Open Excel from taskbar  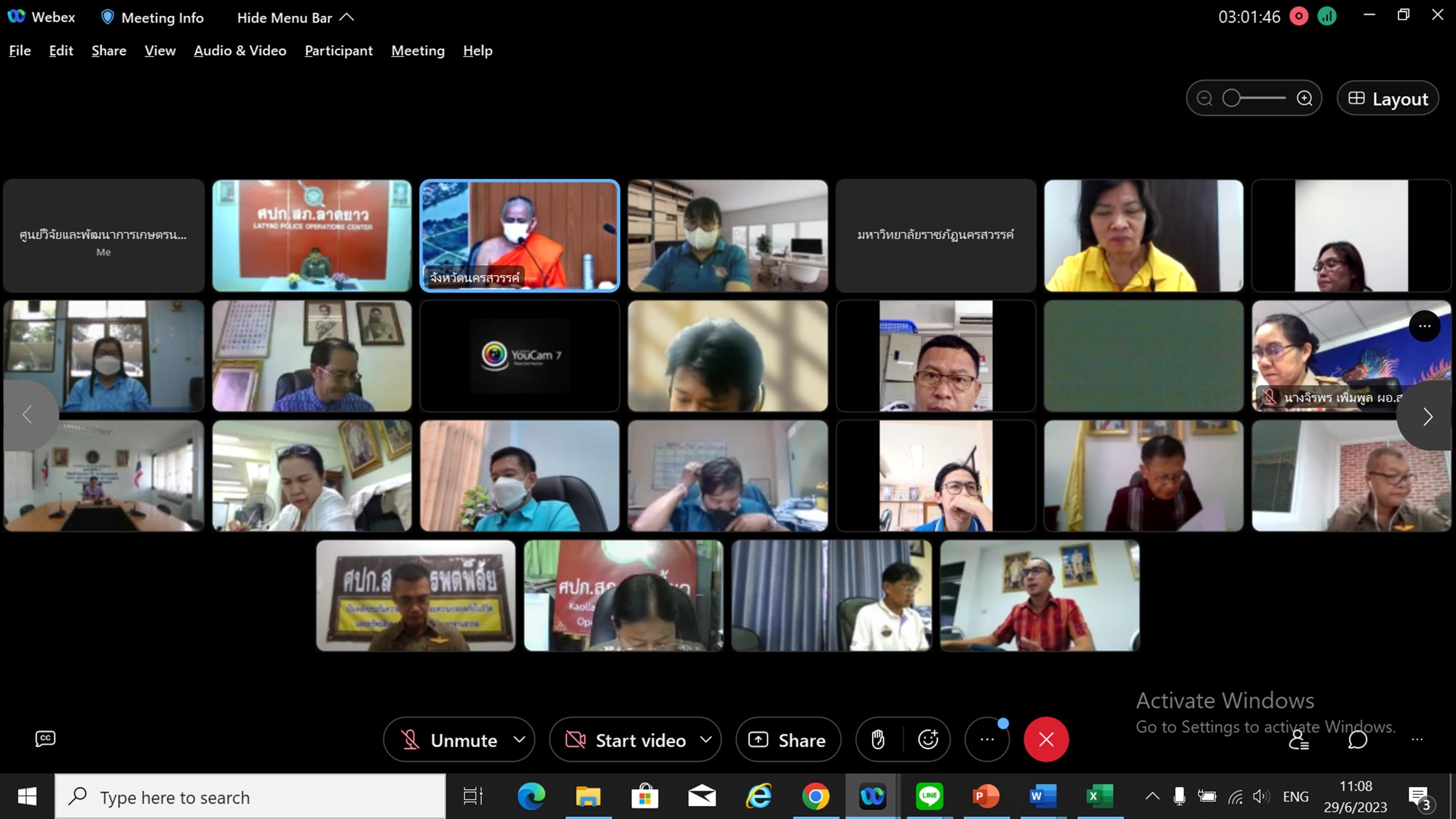[1099, 796]
